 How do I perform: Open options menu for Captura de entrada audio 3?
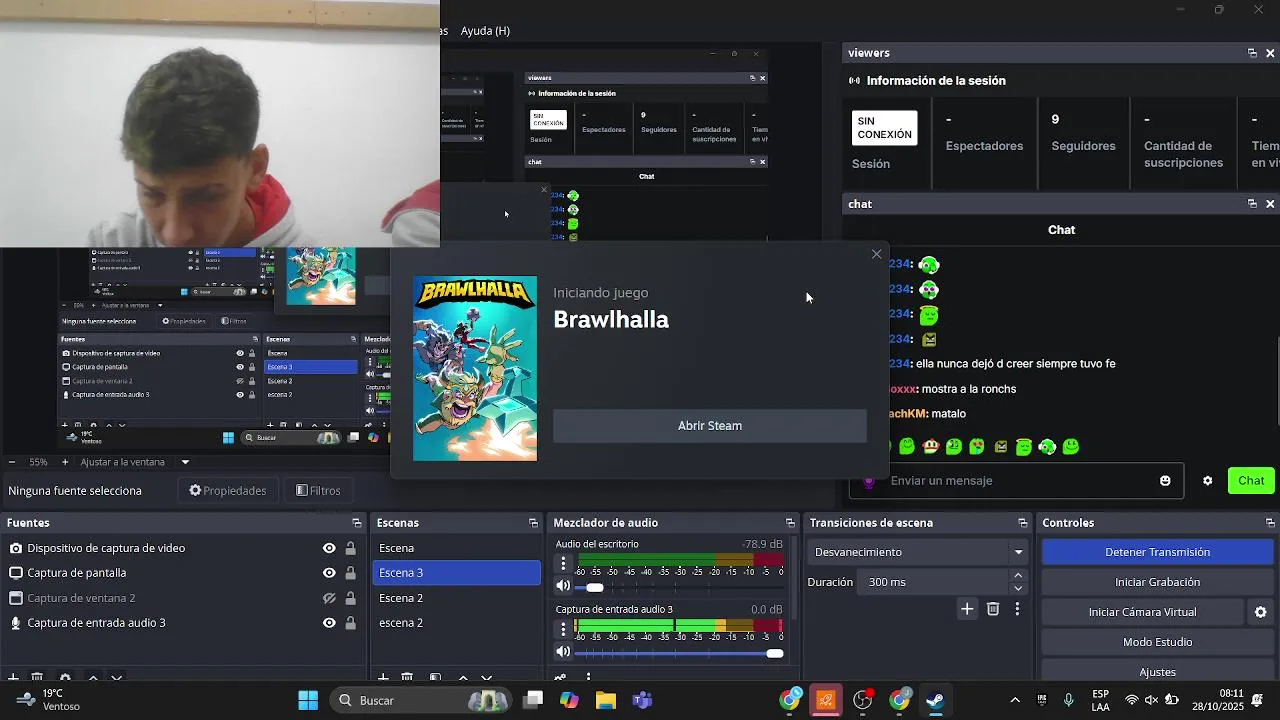coord(563,629)
